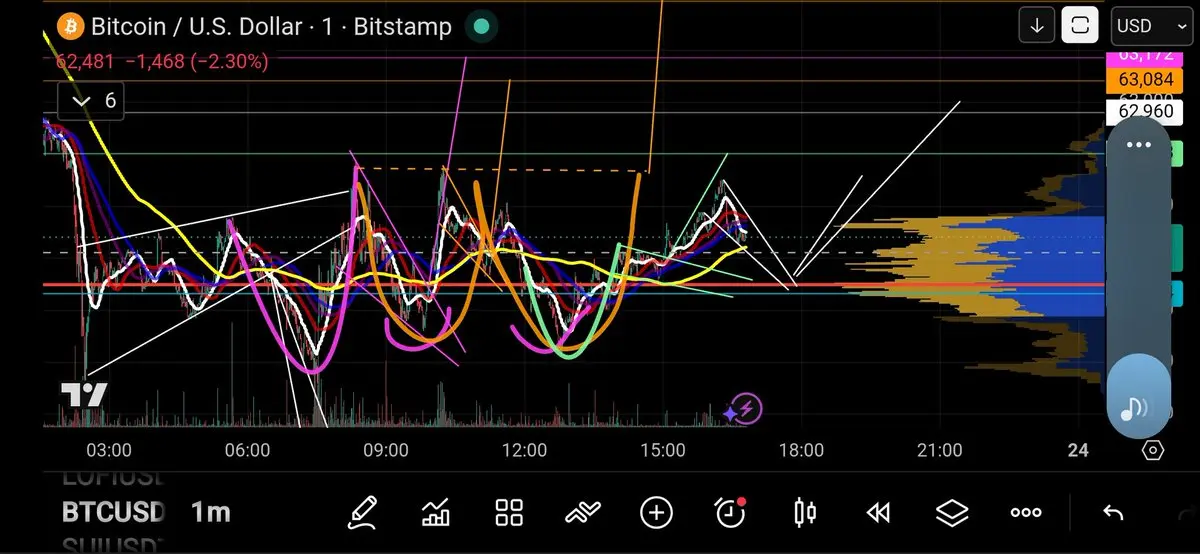
Task: Select the white 62,960 price label
Action: [1146, 111]
